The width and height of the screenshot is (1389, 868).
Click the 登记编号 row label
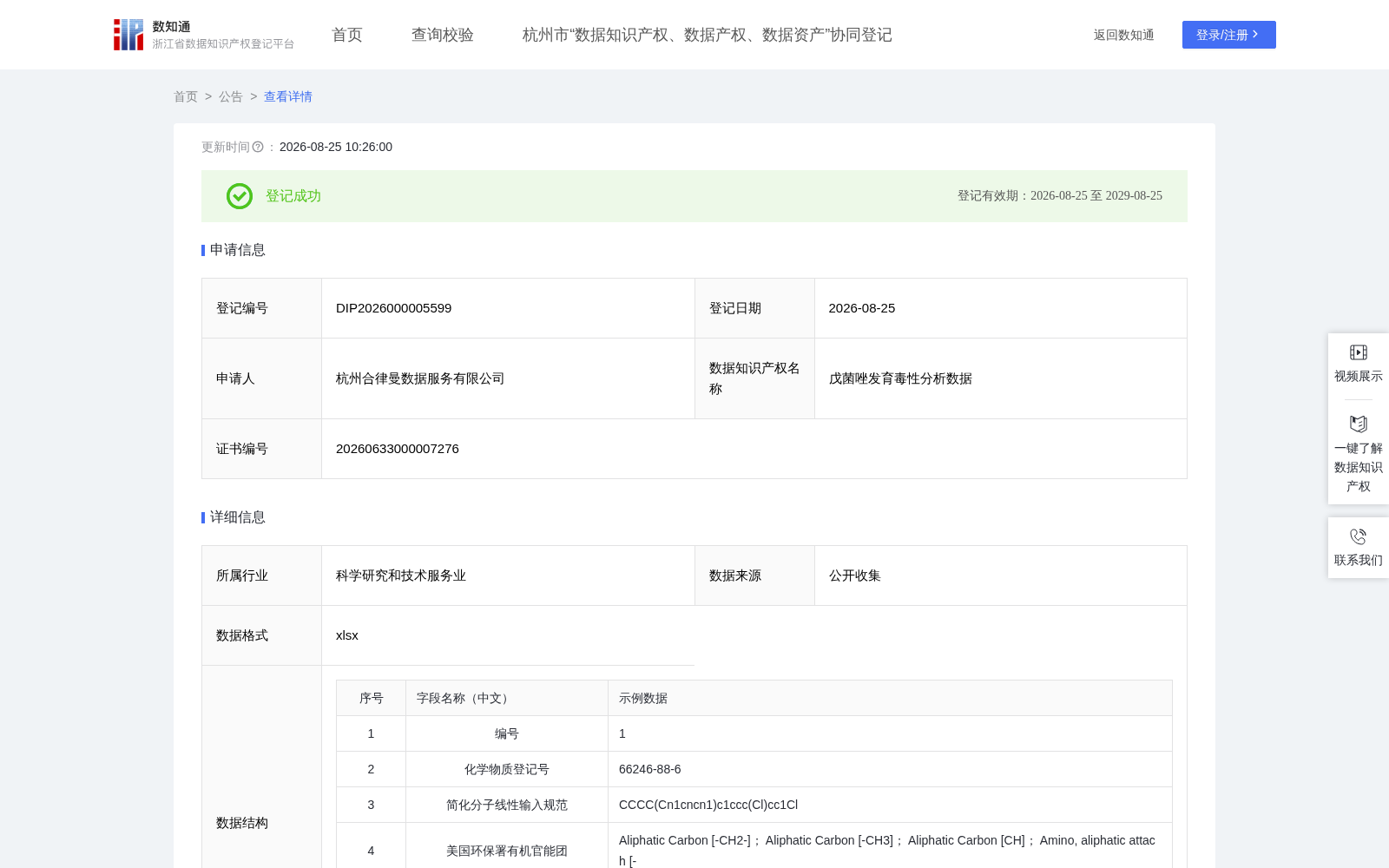242,308
